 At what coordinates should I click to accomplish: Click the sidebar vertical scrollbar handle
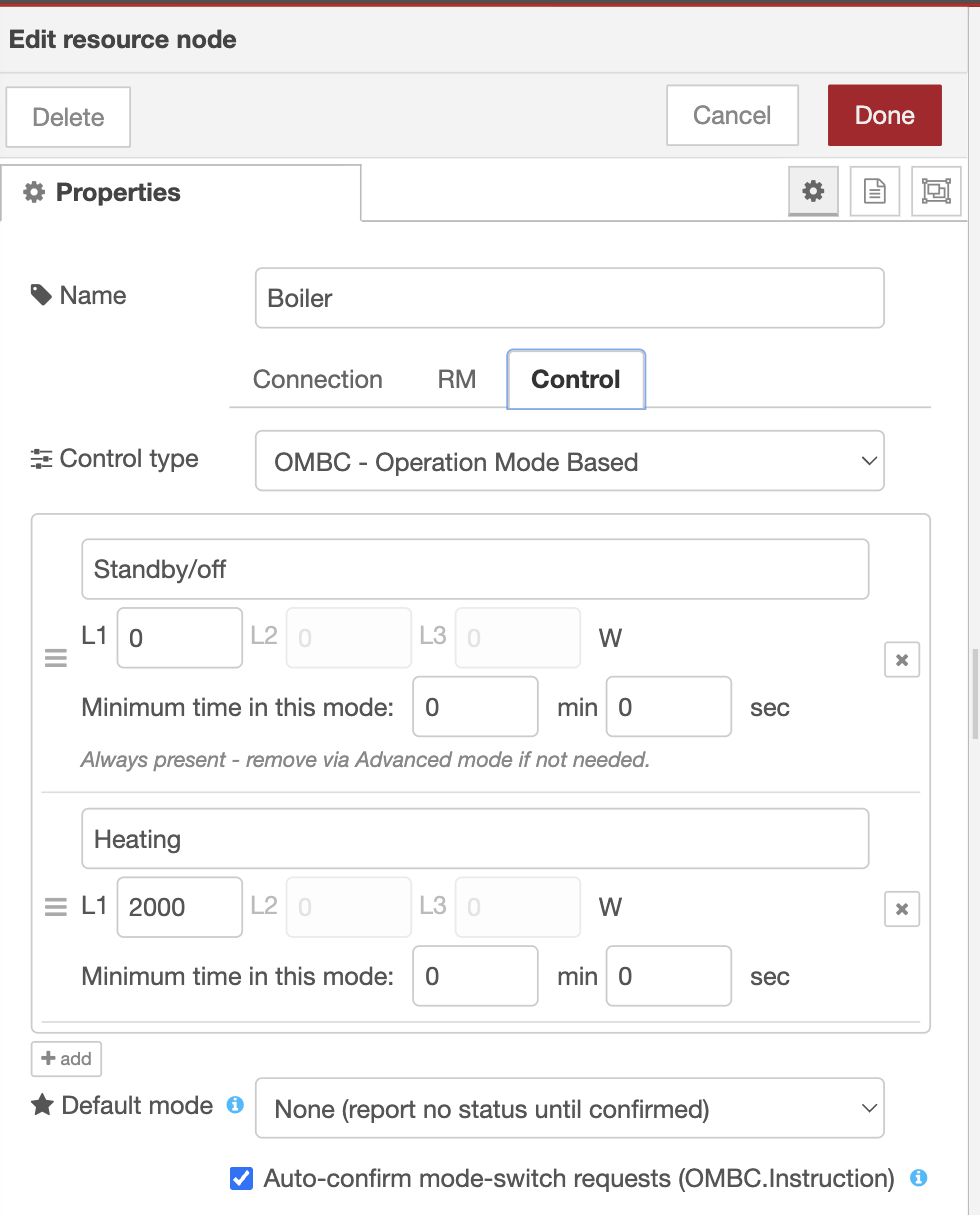click(976, 693)
